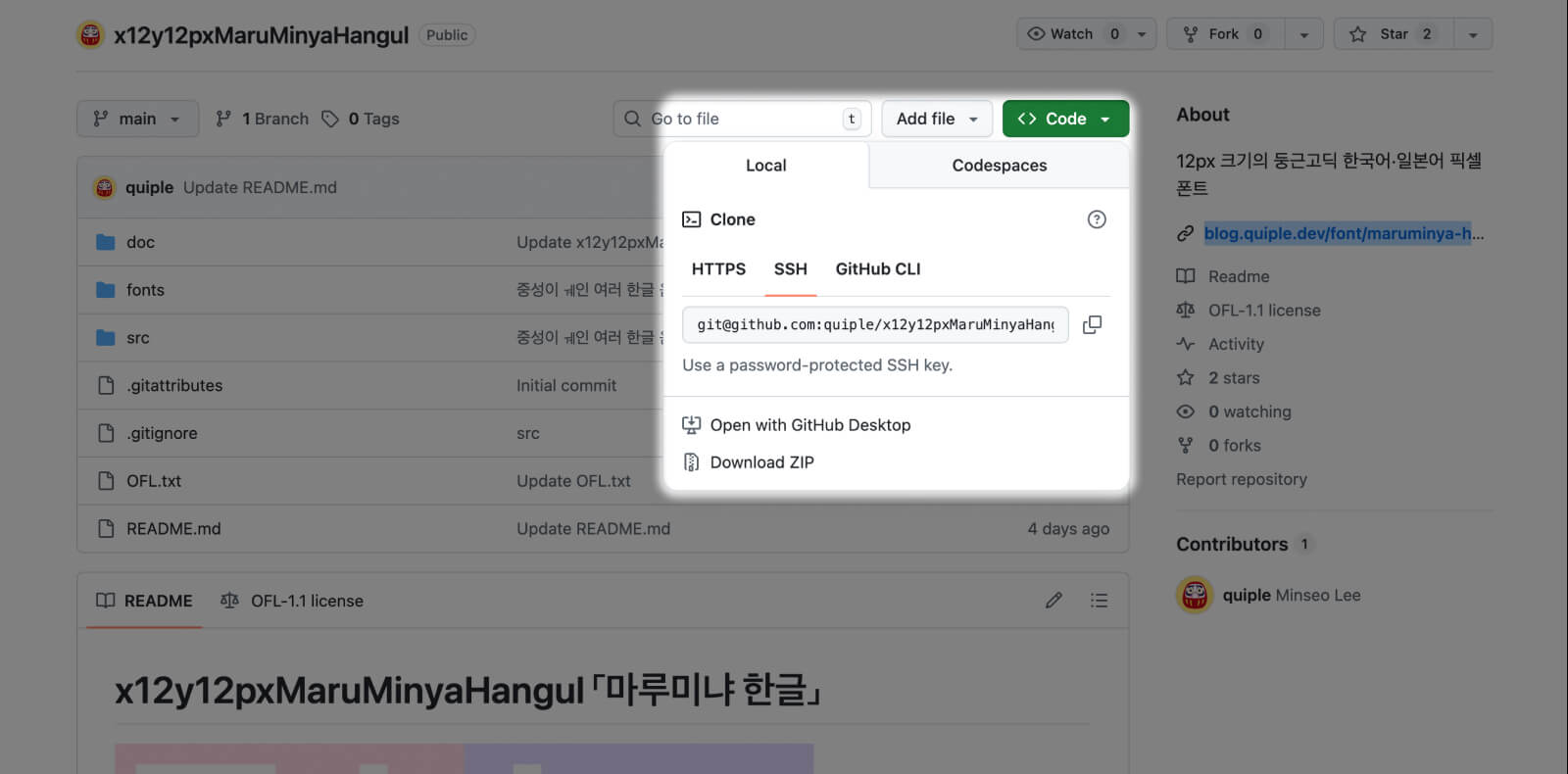Switch to the Codespaces tab
This screenshot has width=1568, height=774.
[x=999, y=166]
